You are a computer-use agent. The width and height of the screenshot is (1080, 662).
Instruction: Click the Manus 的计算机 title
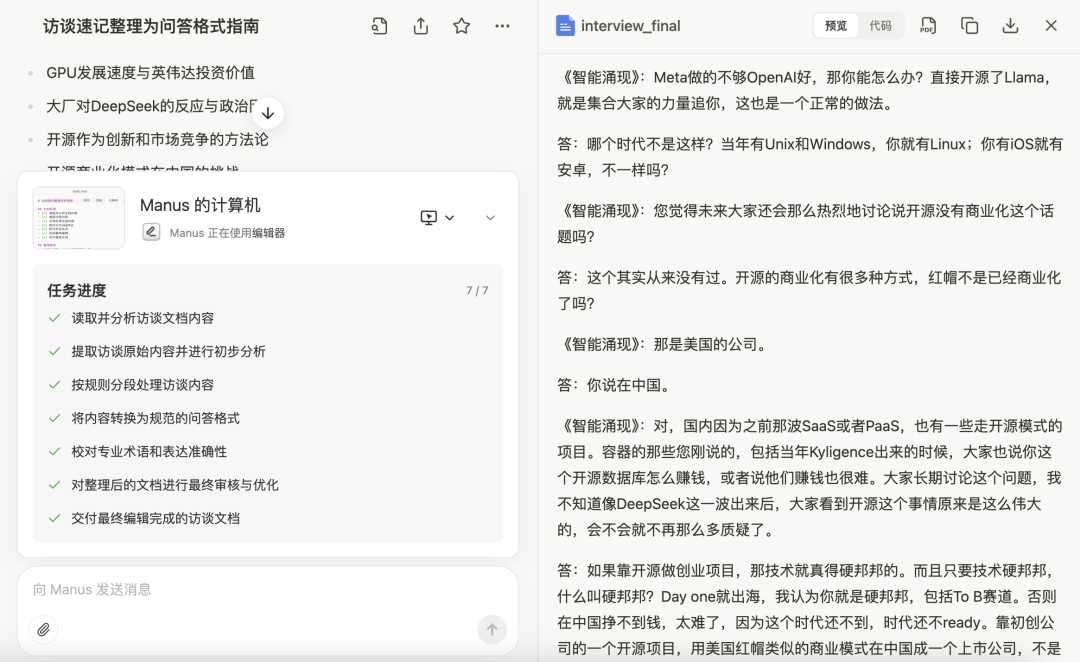click(200, 205)
